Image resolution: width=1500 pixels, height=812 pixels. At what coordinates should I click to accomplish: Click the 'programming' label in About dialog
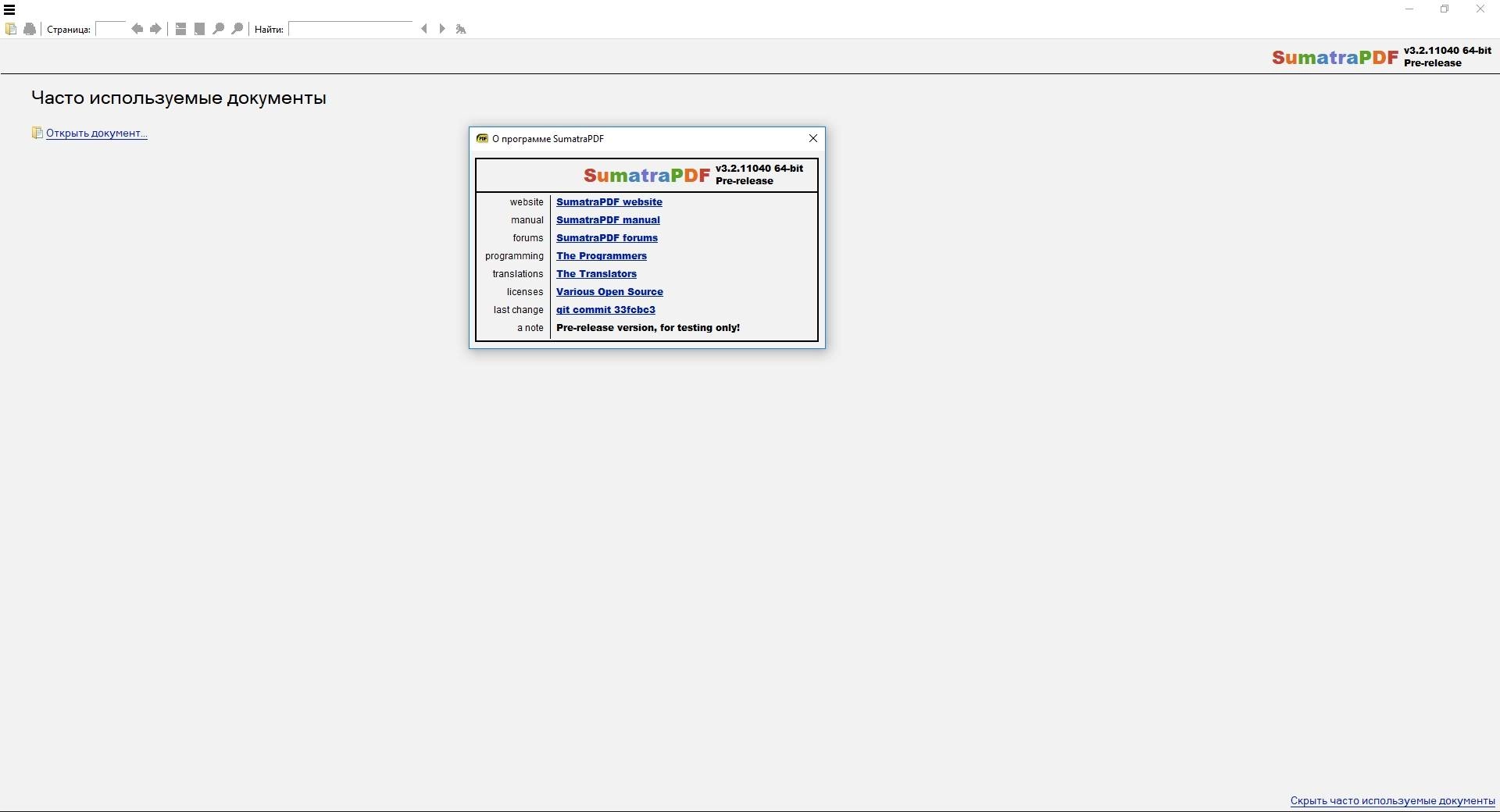(x=514, y=255)
